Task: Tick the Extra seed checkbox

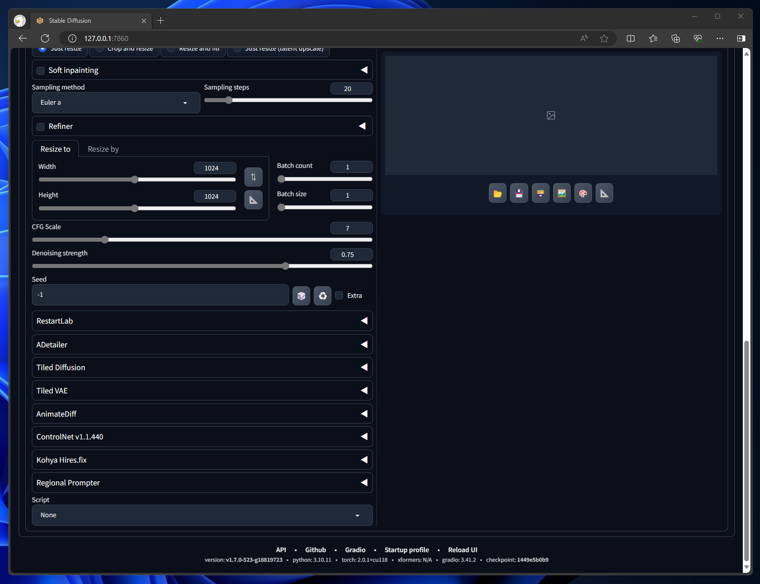Action: [339, 295]
